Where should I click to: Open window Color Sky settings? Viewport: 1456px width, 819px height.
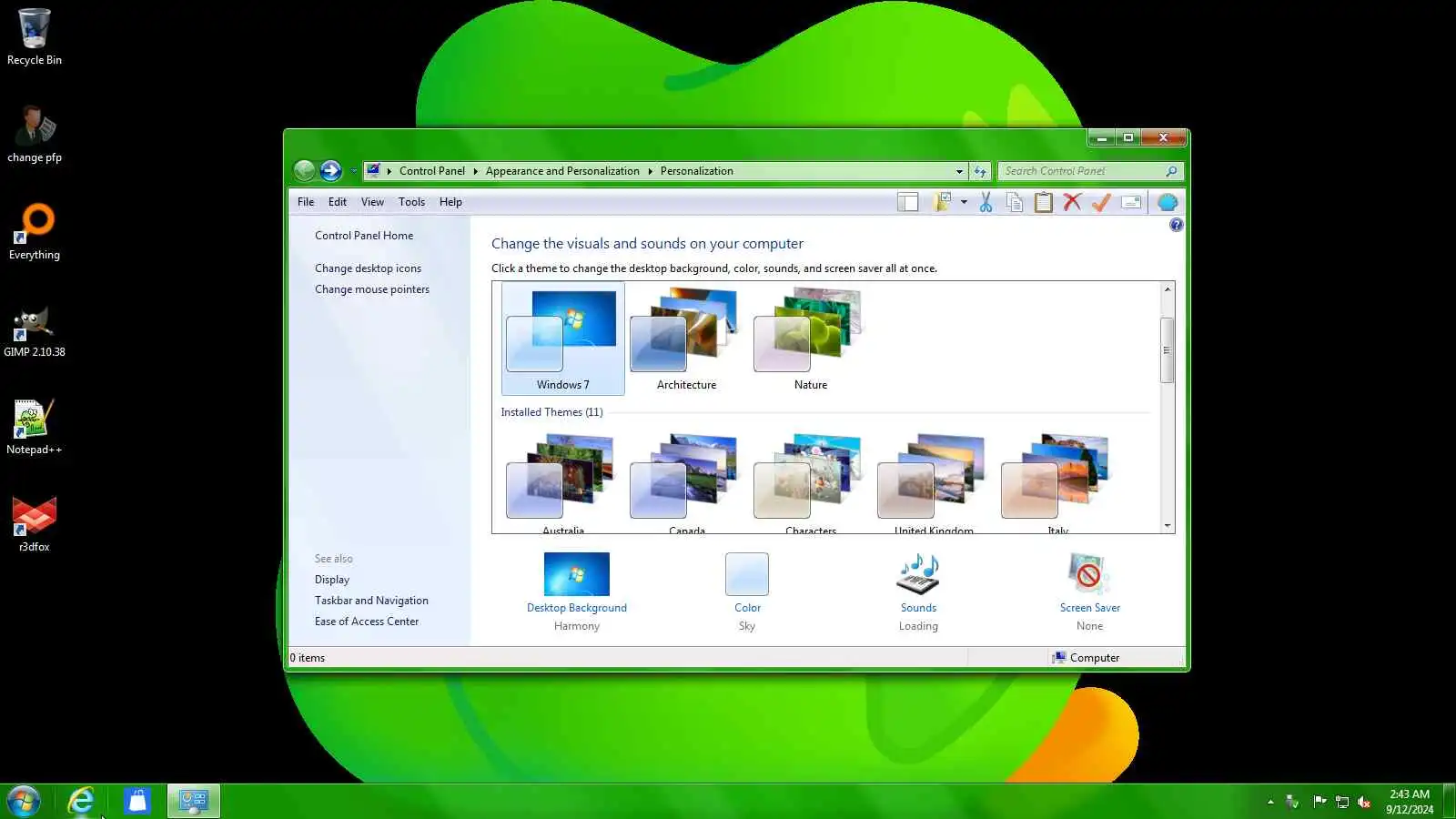click(x=747, y=591)
